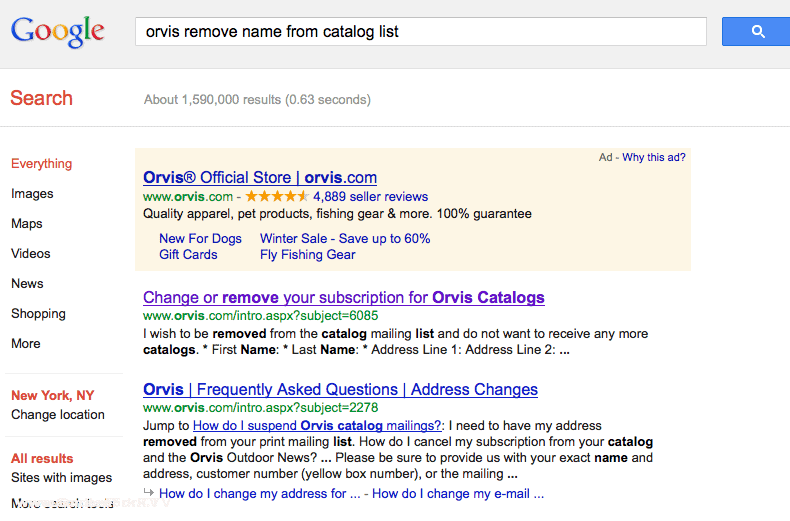Switch to Images results

[x=32, y=194]
